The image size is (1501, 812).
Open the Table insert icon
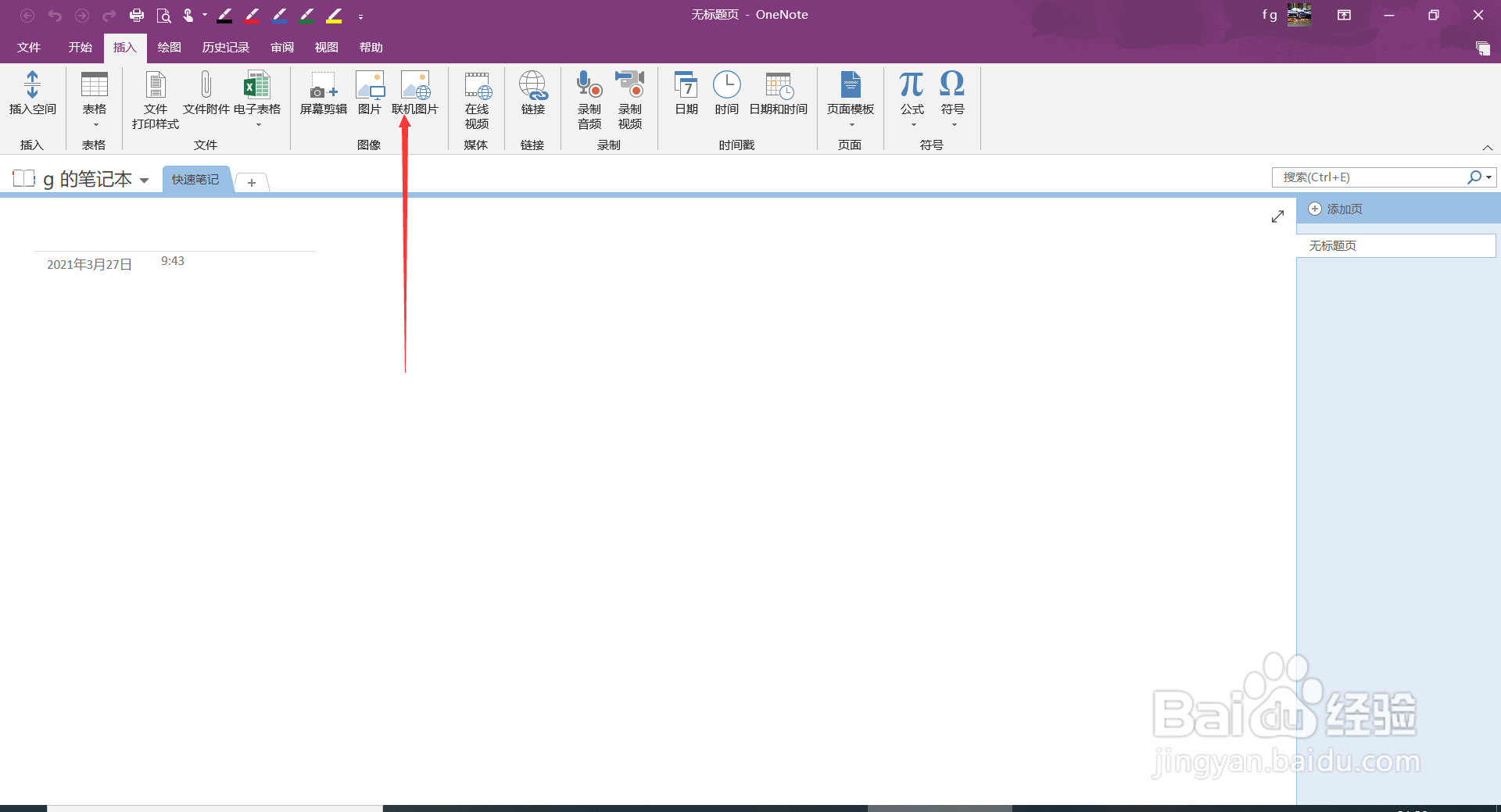pos(95,84)
